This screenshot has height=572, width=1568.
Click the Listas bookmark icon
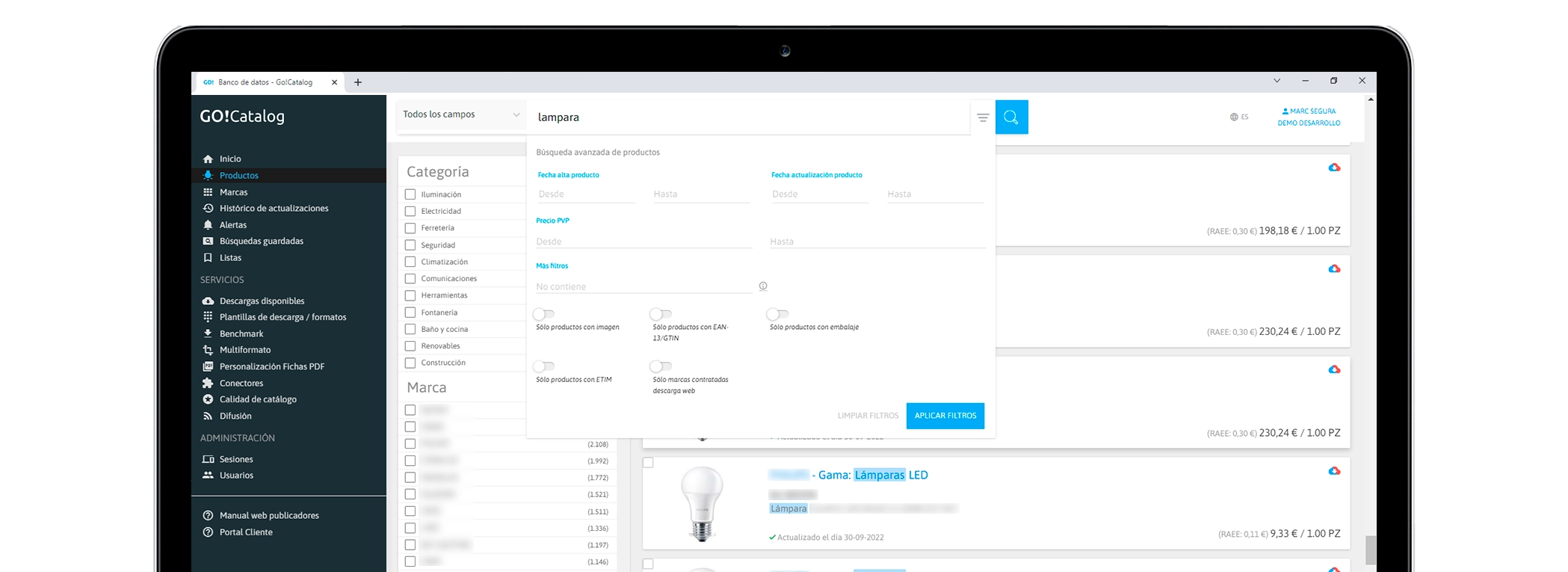click(x=208, y=258)
